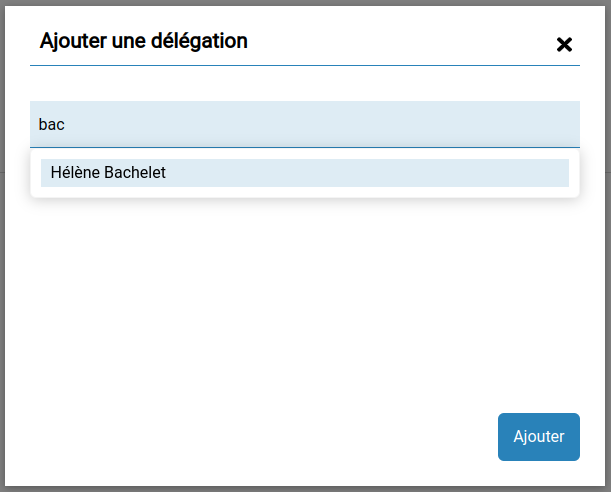611x492 pixels.
Task: Click the Ajouter submit button
Action: point(538,437)
